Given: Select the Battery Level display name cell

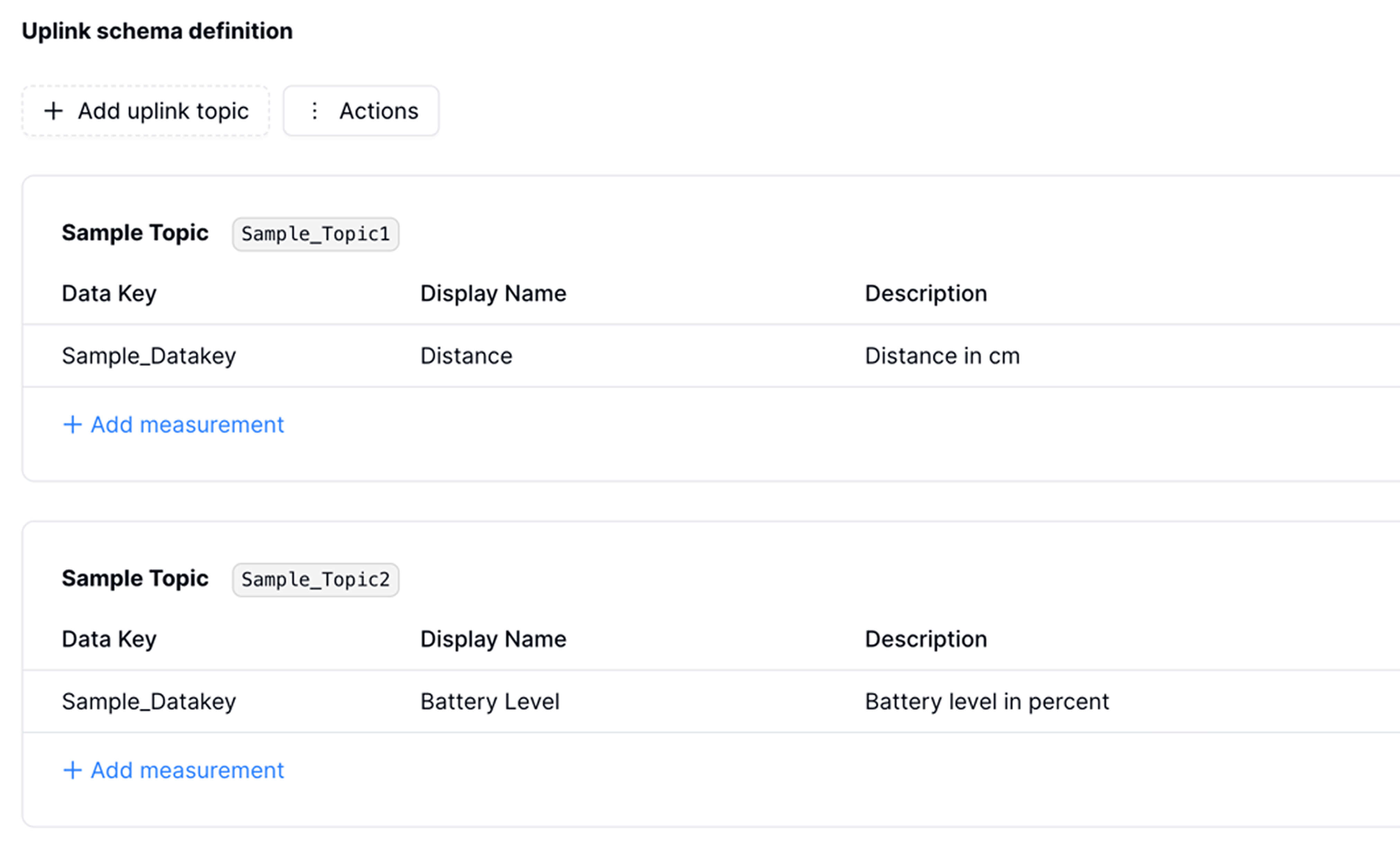Looking at the screenshot, I should [x=490, y=702].
